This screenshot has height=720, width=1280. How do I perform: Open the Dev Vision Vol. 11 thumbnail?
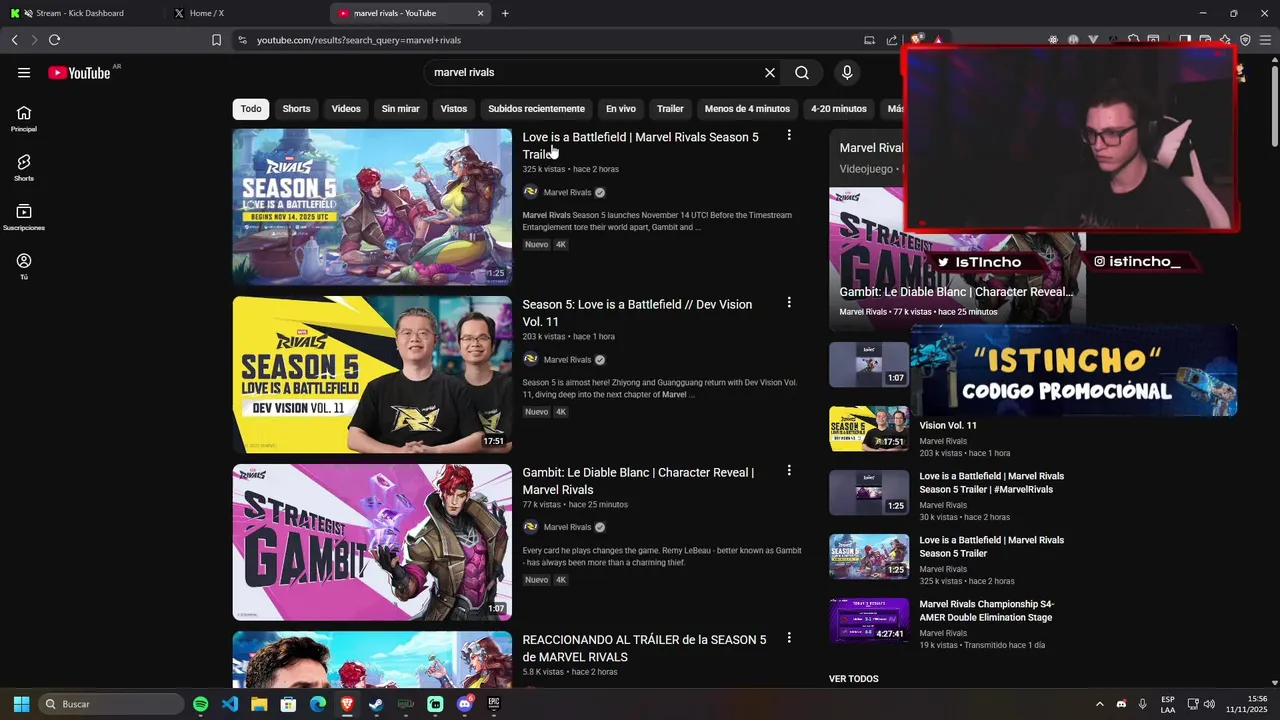pyautogui.click(x=372, y=374)
